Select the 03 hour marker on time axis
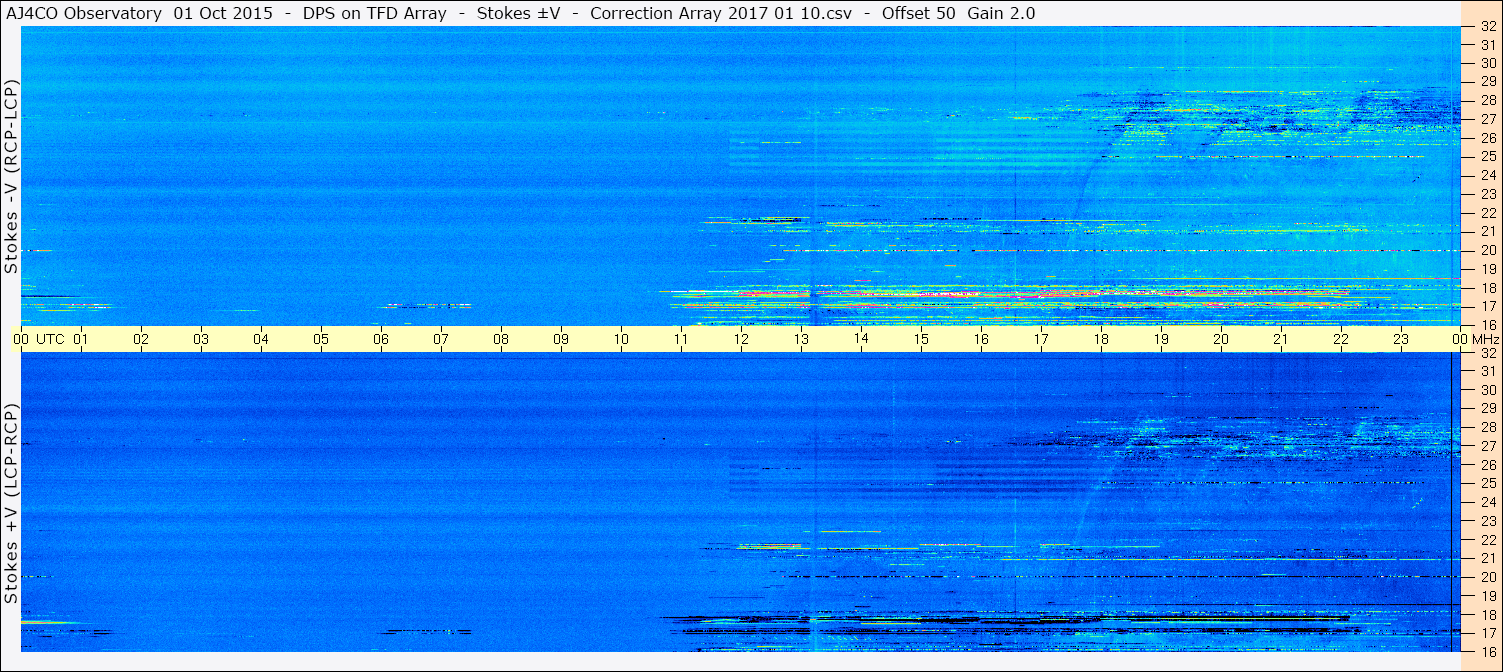This screenshot has width=1503, height=672. tap(201, 339)
